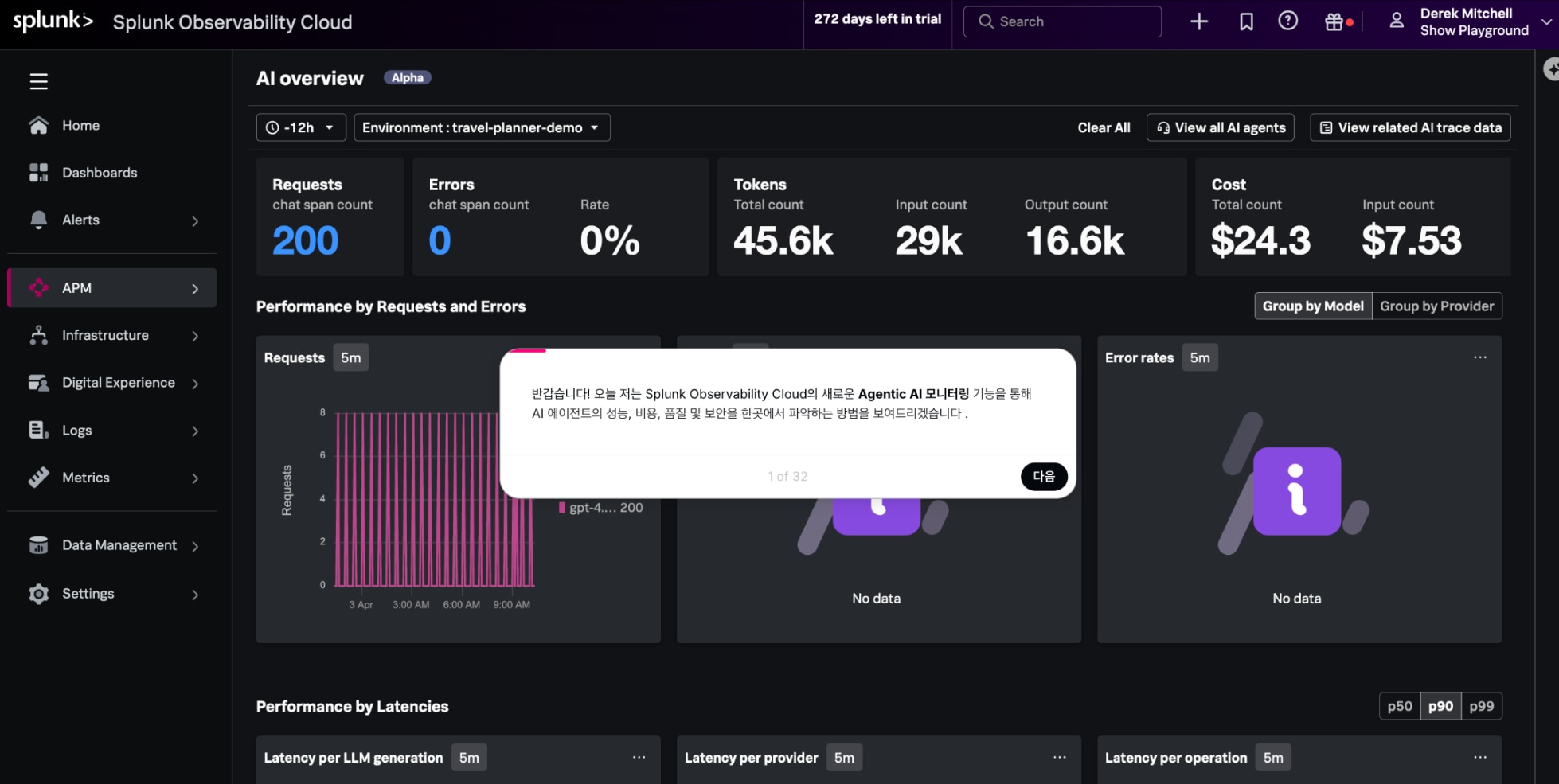Open the account menu chevron by Derek Mitchell
1559x784 pixels.
pyautogui.click(x=1546, y=22)
